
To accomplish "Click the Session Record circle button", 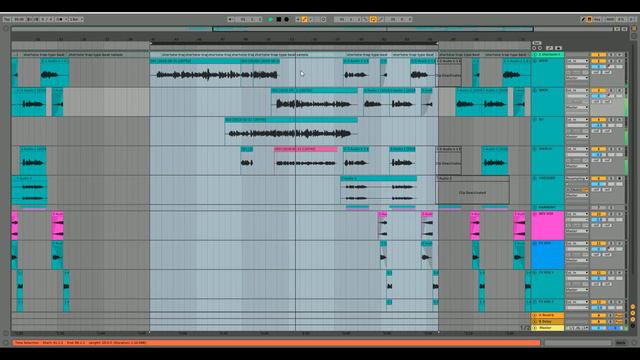I will [324, 19].
